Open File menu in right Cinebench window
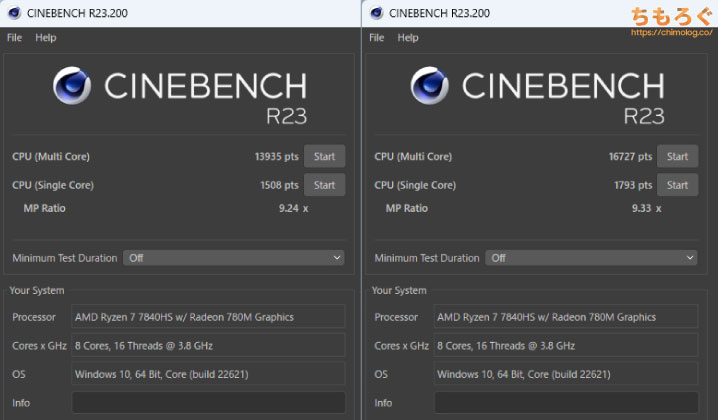The height and width of the screenshot is (420, 718). [376, 38]
